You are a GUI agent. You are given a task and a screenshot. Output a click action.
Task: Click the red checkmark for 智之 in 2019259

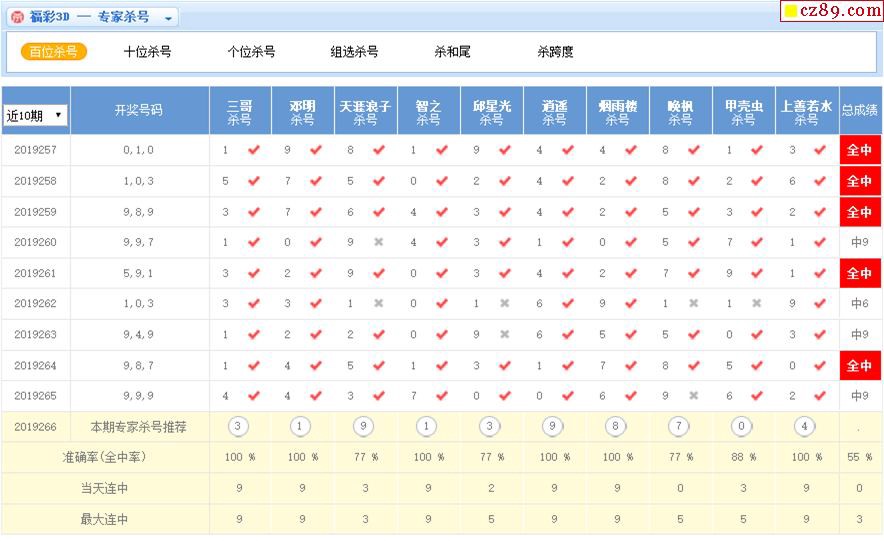(x=442, y=211)
